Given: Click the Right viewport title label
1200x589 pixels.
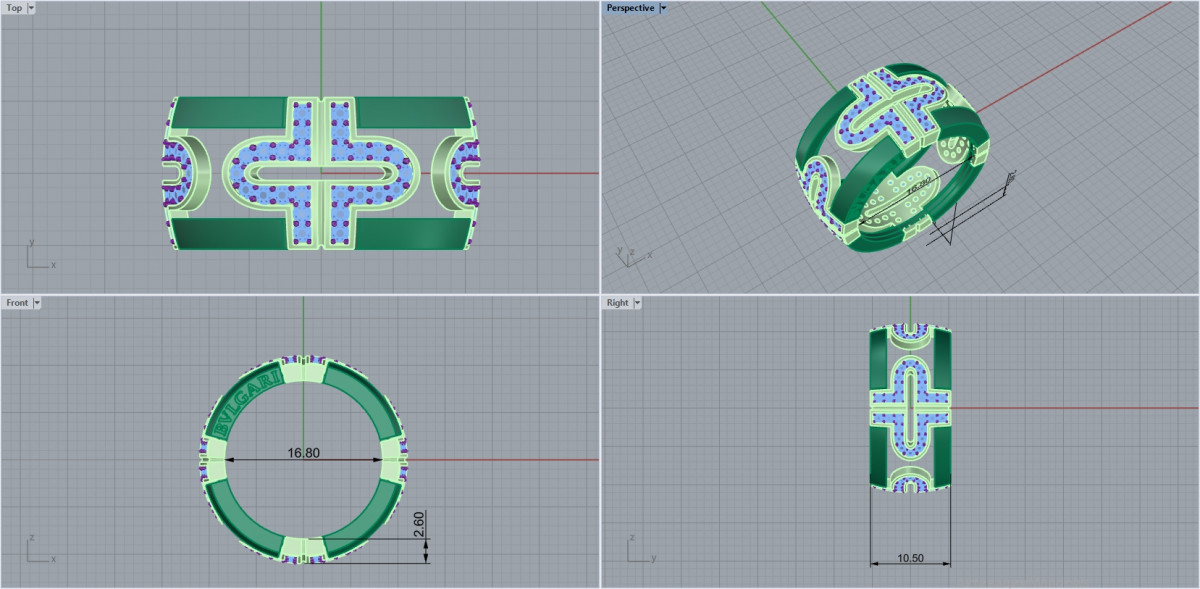Looking at the screenshot, I should tap(617, 302).
